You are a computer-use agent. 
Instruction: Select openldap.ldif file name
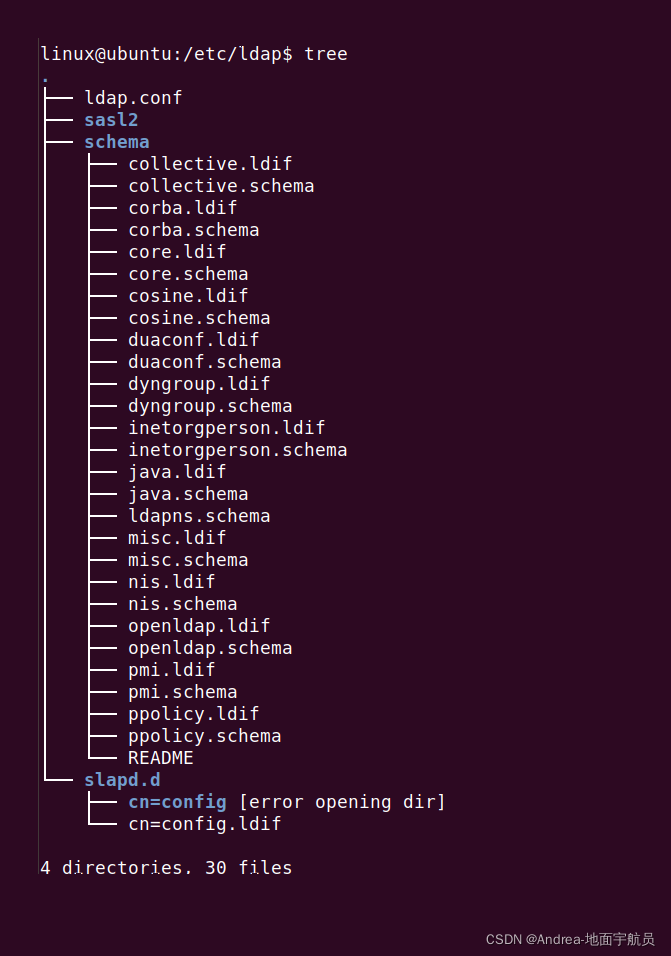199,626
